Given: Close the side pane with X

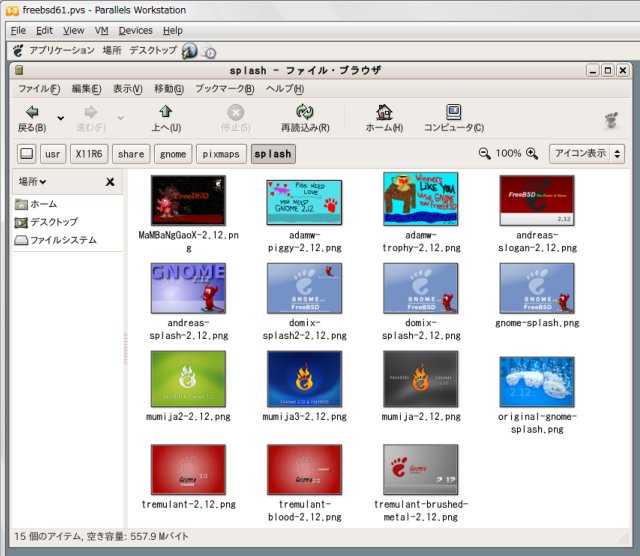Looking at the screenshot, I should 110,182.
